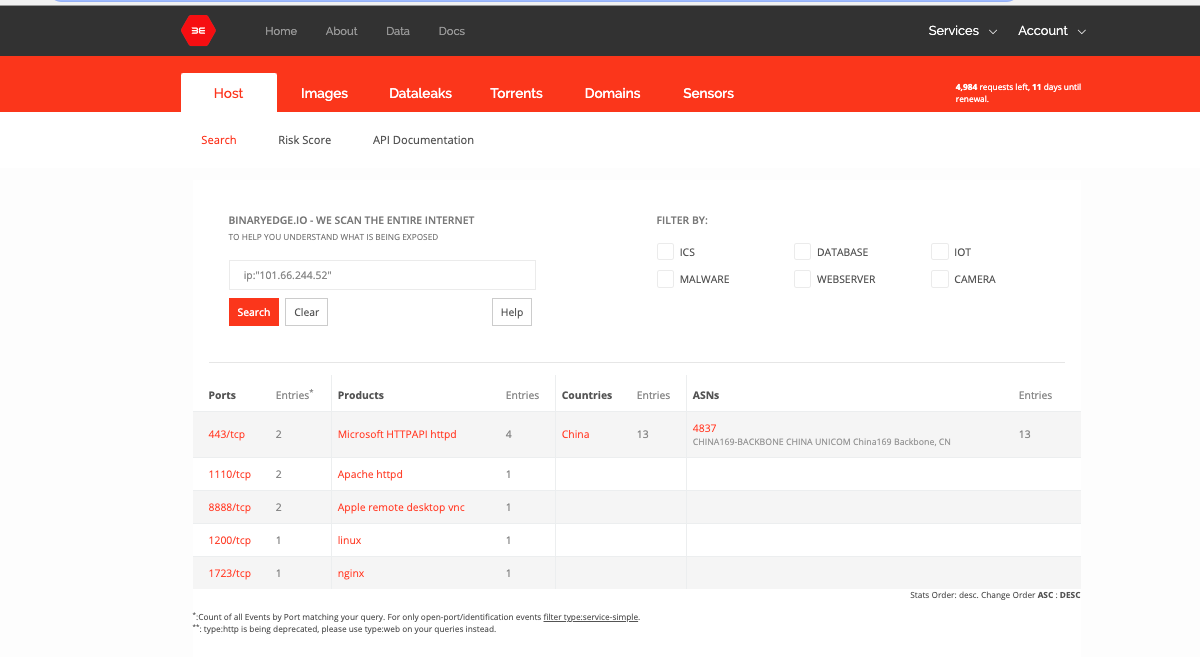Filter by Microsoft HTTPAPI httpd product
The width and height of the screenshot is (1200, 657).
(397, 434)
